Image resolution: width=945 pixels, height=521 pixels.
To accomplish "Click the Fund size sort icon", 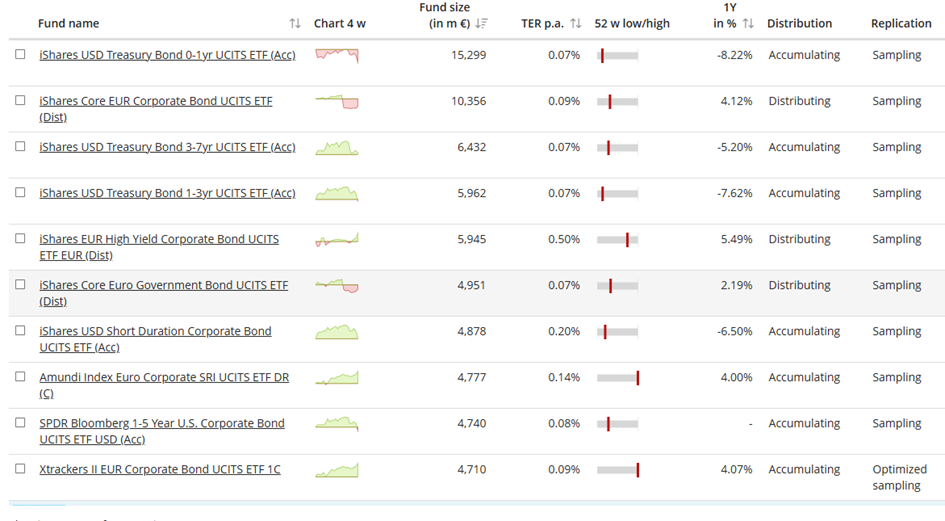I will 481,24.
